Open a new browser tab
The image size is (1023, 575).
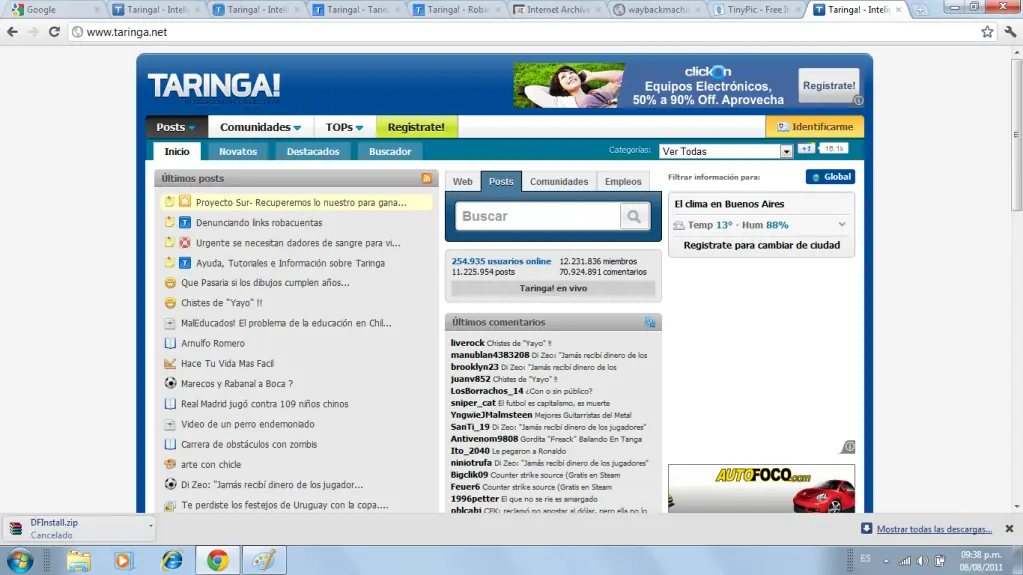click(920, 10)
